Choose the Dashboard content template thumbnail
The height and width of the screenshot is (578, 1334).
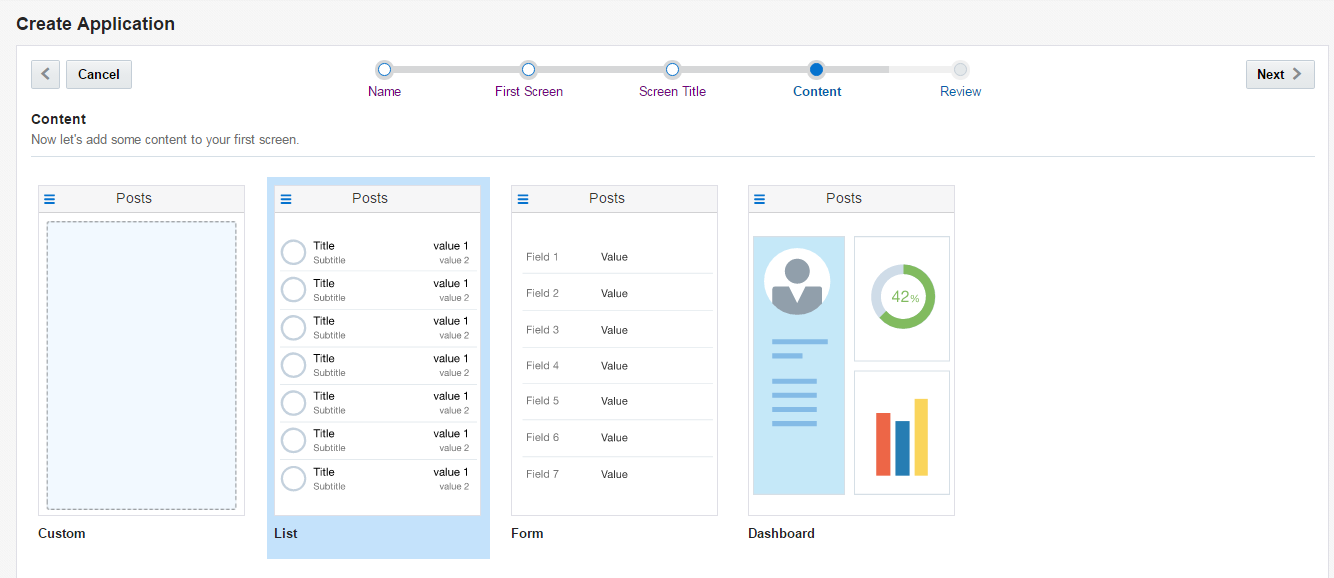pos(851,350)
